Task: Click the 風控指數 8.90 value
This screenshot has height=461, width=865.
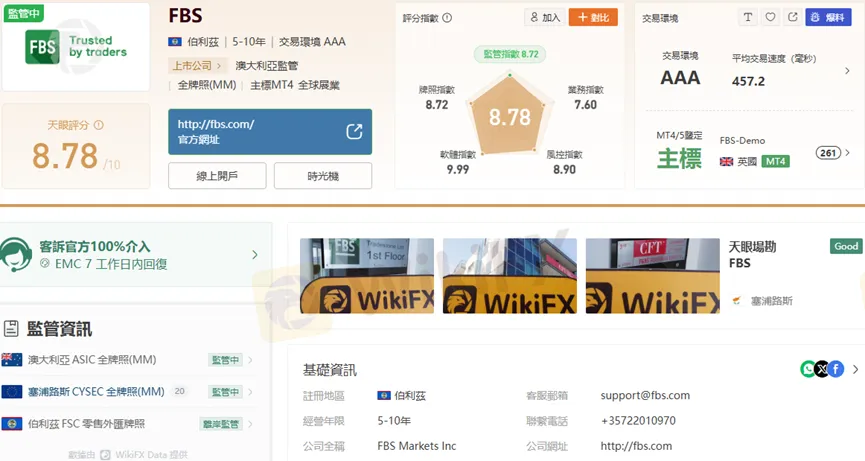Action: tap(564, 170)
